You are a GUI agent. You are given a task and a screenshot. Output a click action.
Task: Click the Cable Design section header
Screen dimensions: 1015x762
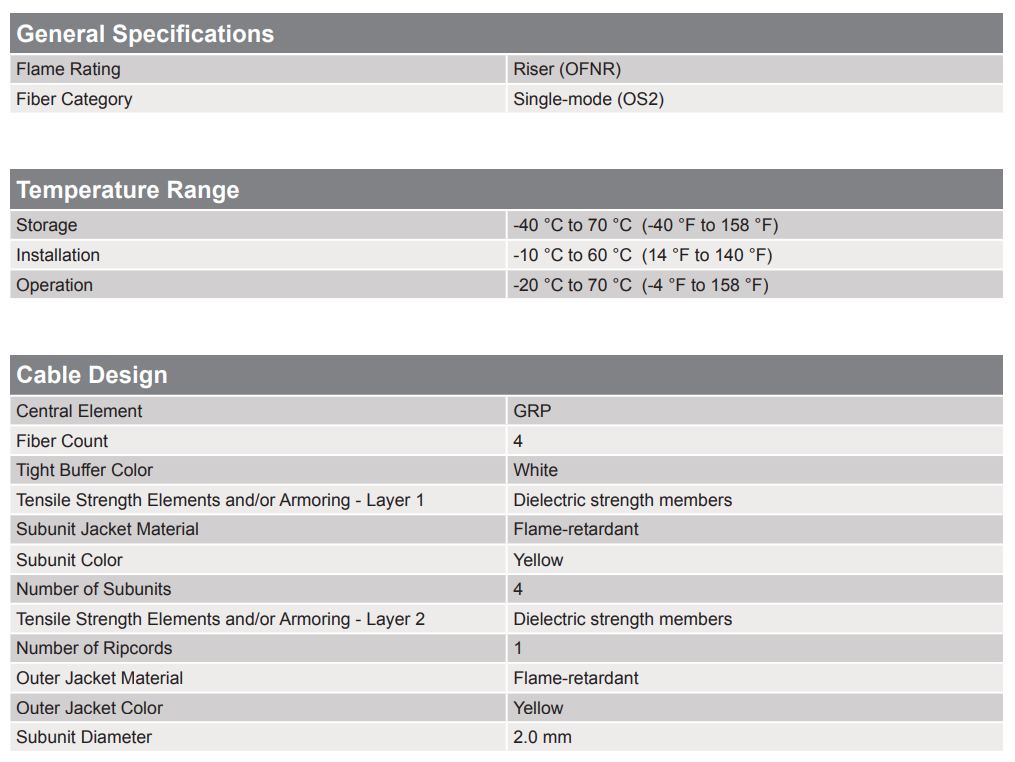point(92,375)
